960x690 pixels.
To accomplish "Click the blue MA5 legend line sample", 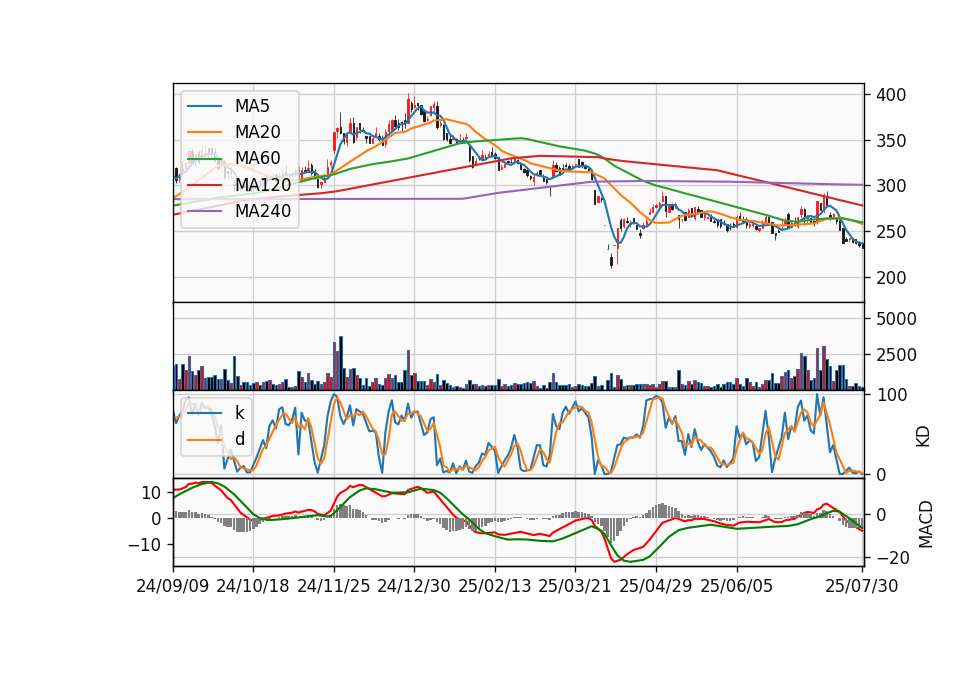I will (204, 106).
